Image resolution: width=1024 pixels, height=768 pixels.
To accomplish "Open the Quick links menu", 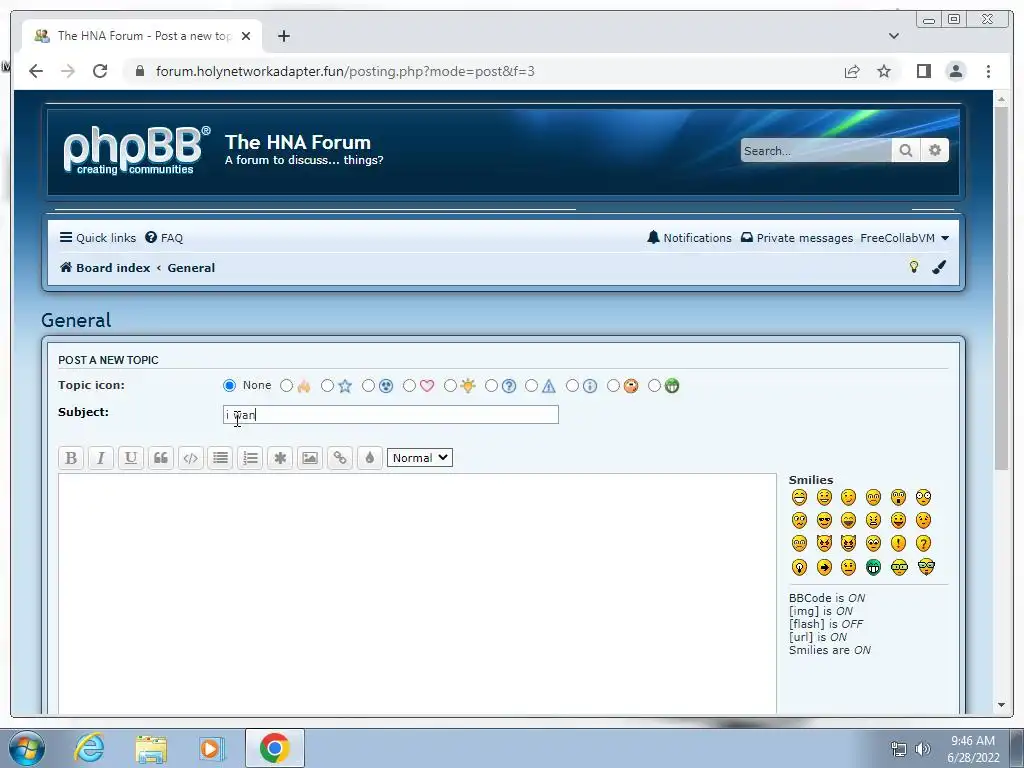I will [x=98, y=238].
